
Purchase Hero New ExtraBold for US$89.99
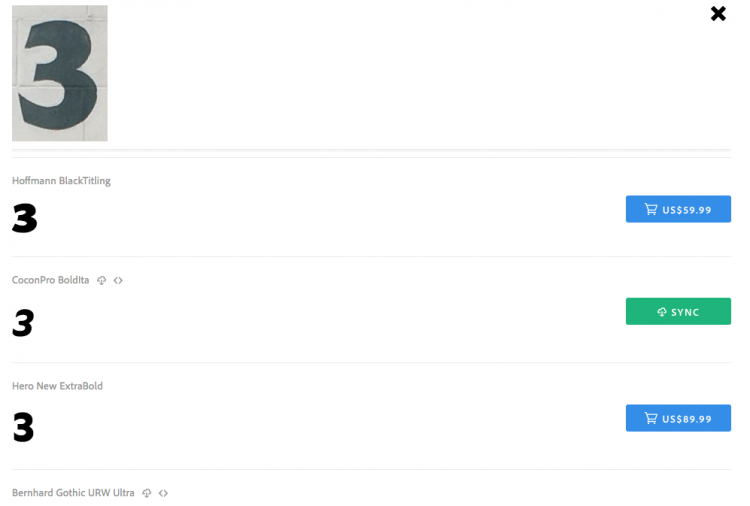click(678, 418)
